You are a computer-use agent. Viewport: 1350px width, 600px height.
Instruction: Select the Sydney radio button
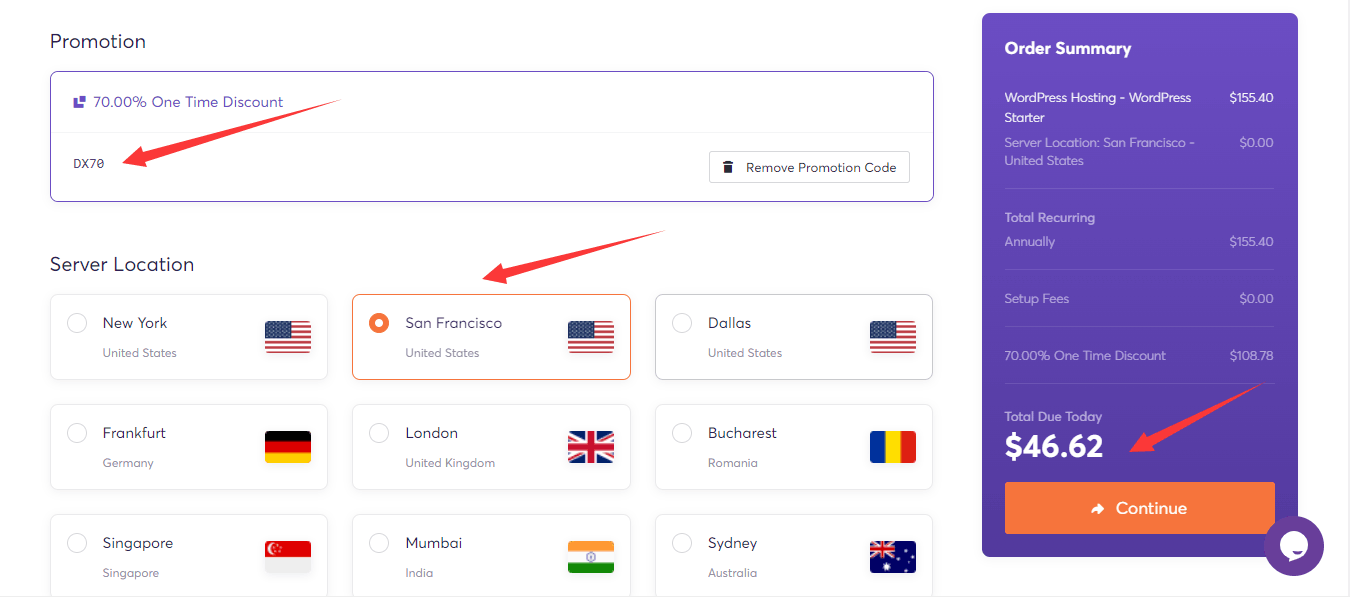tap(682, 543)
